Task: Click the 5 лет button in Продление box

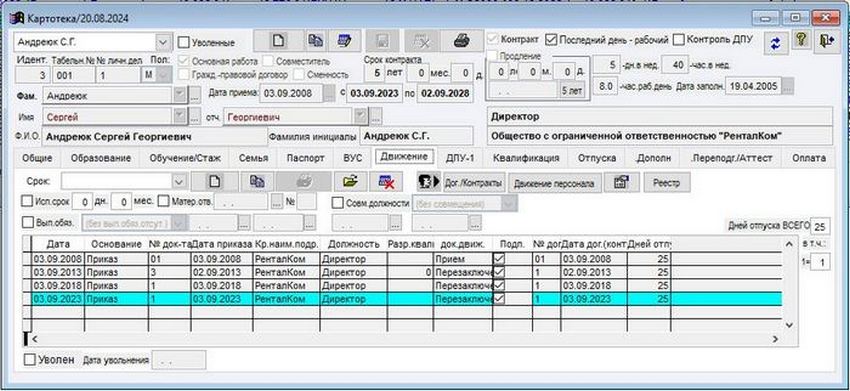Action: point(572,91)
